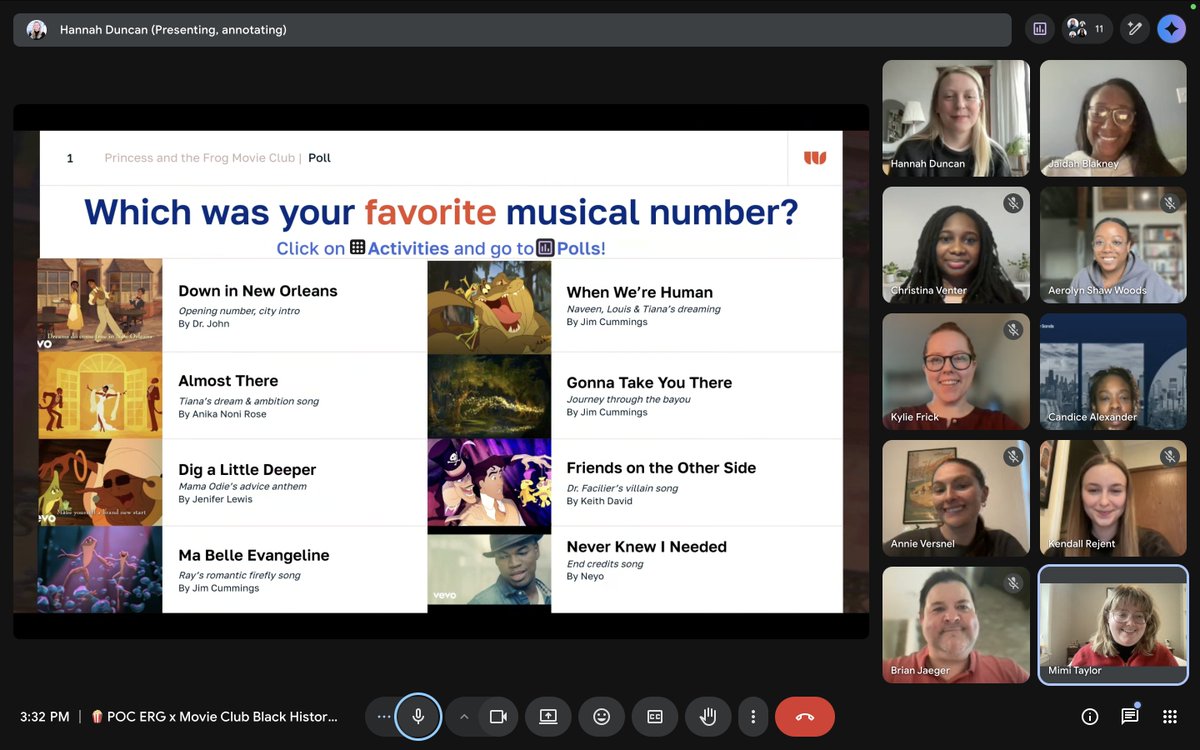Select Candice Alexander's video tile
Screen dimensions: 1200x750
click(x=1113, y=372)
